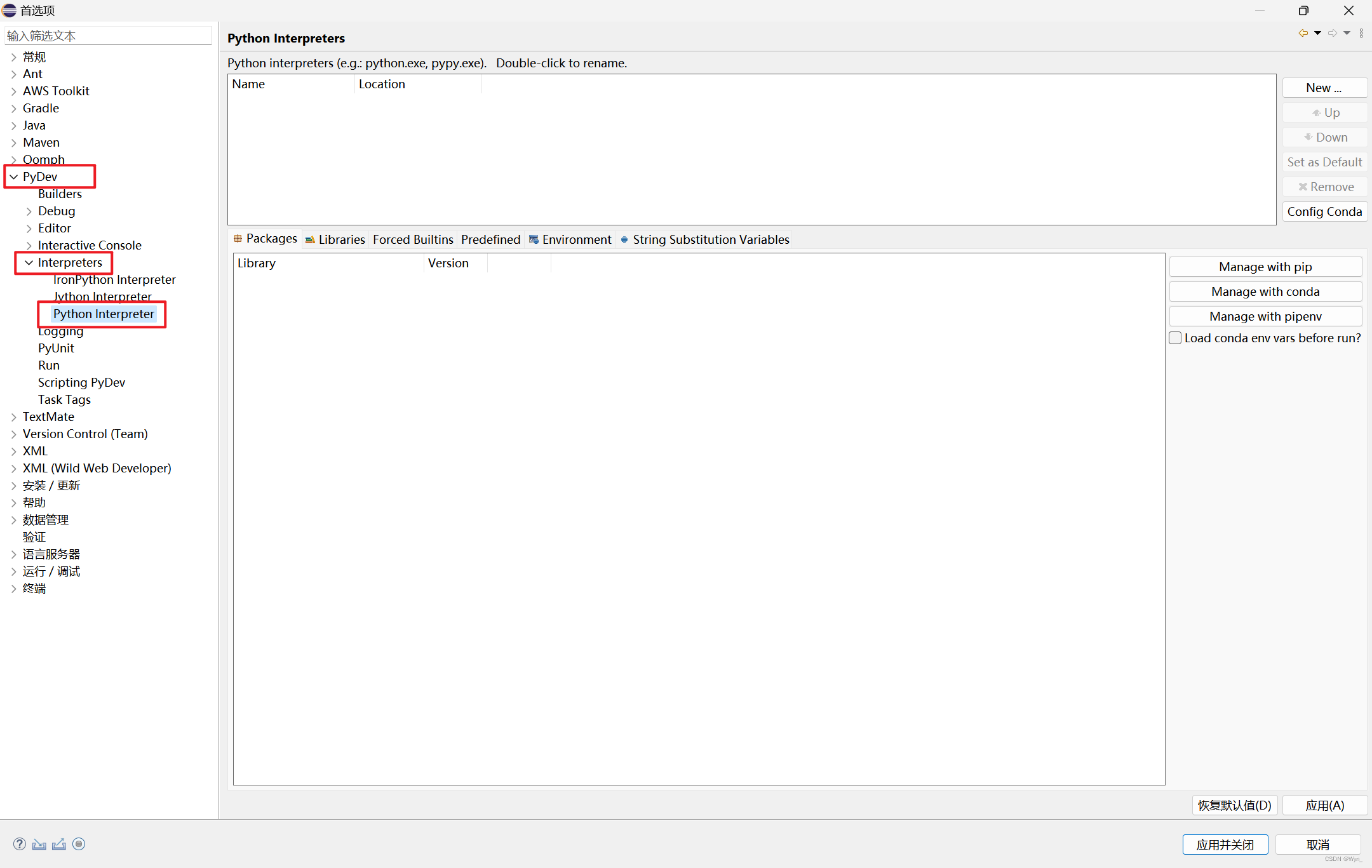The height and width of the screenshot is (868, 1372).
Task: Click the export preferences icon
Action: tap(59, 844)
